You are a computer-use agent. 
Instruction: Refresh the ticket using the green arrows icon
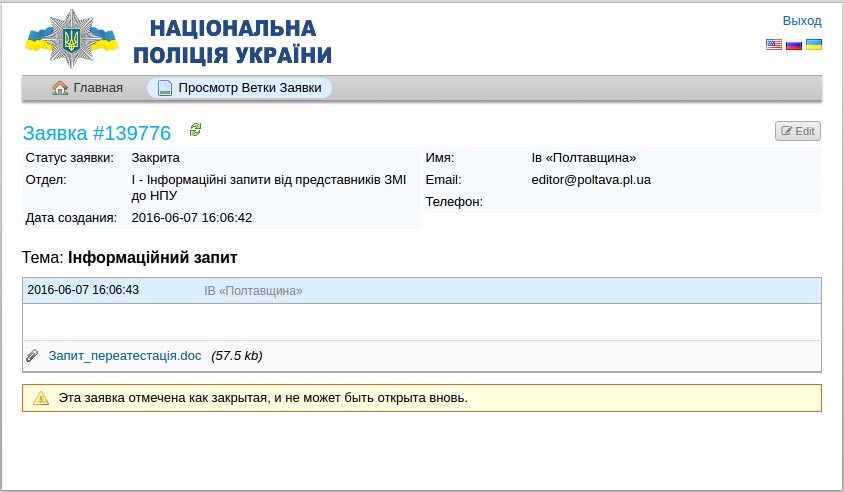pos(195,130)
